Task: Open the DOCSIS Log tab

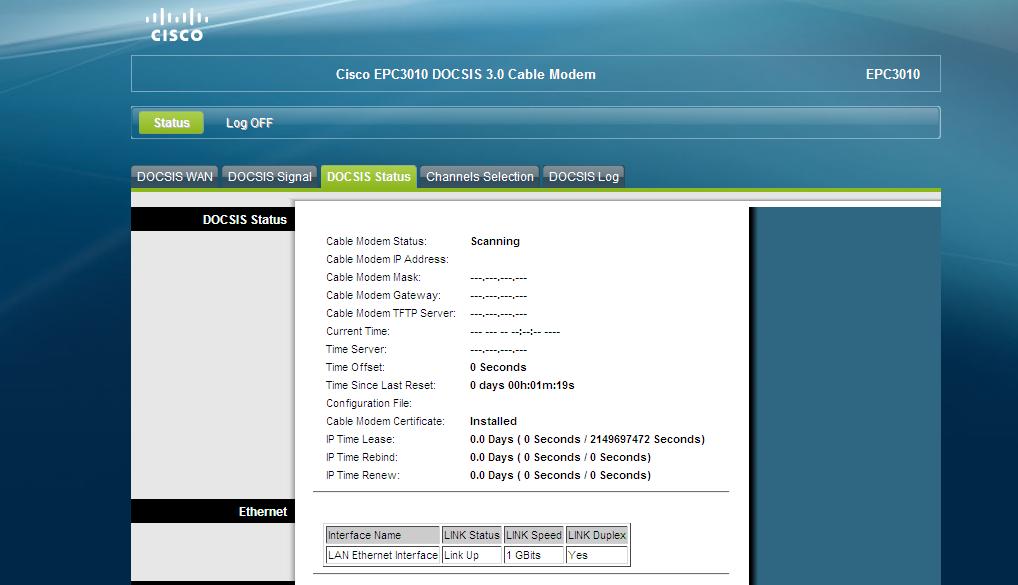Action: 584,177
